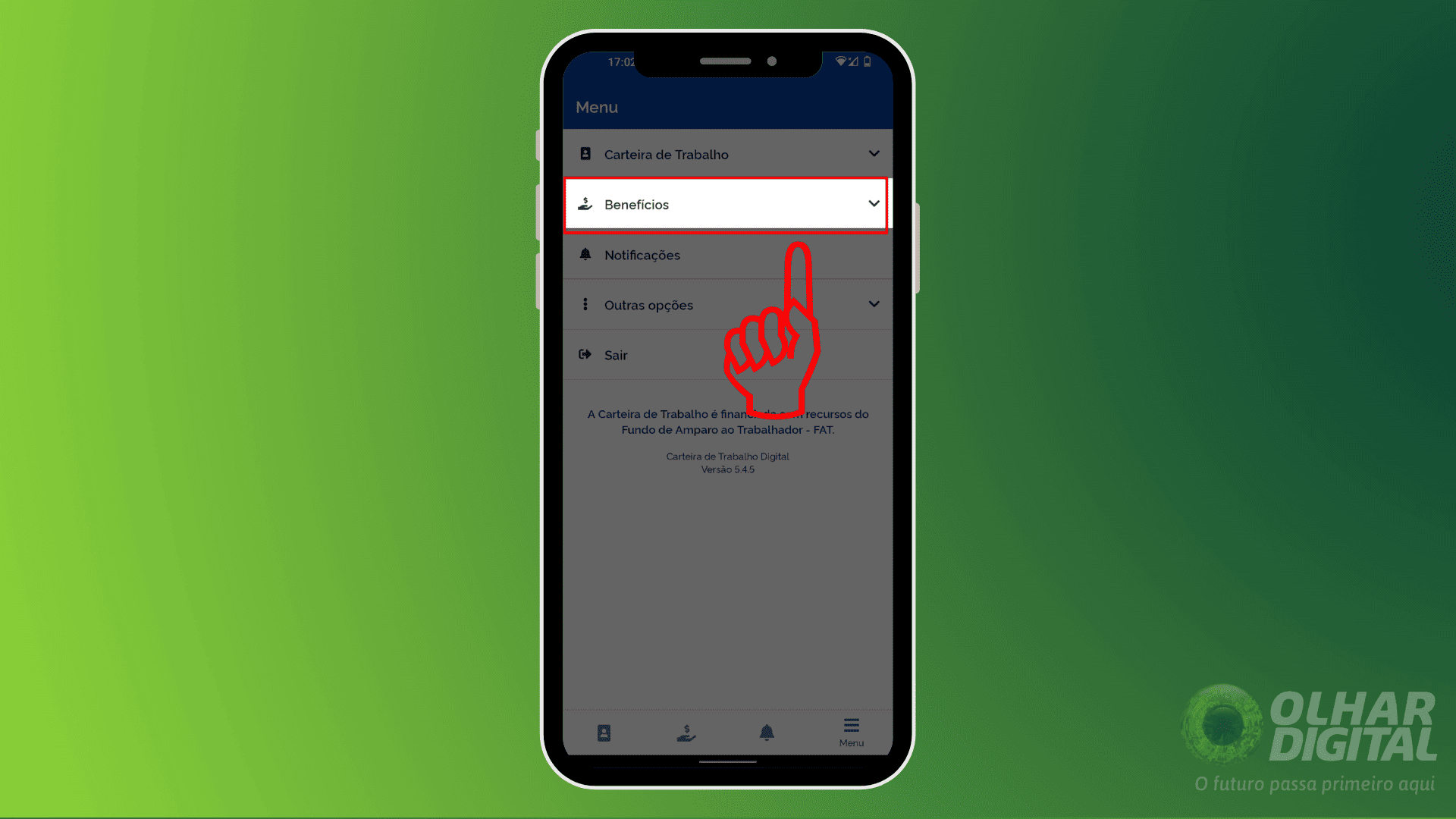
Task: Tap Menu label in bottom navigation
Action: [850, 732]
